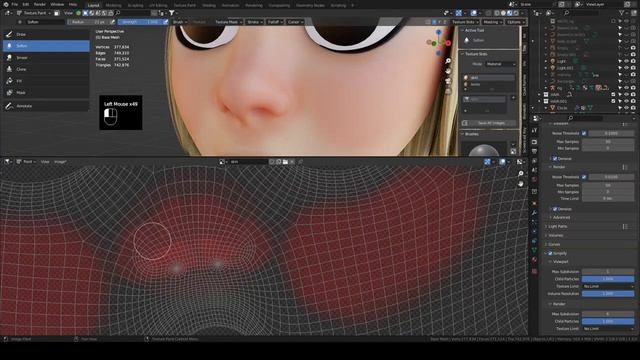The width and height of the screenshot is (640, 360).
Task: Click the Max Samples field under Render
Action: click(608, 185)
